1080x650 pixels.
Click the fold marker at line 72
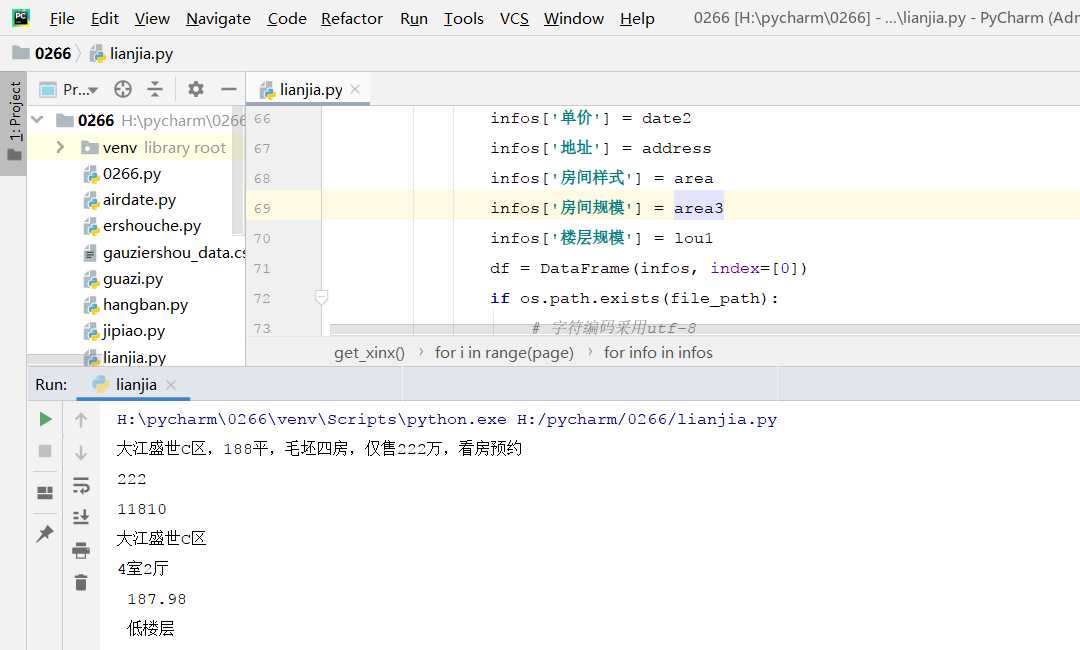point(321,297)
